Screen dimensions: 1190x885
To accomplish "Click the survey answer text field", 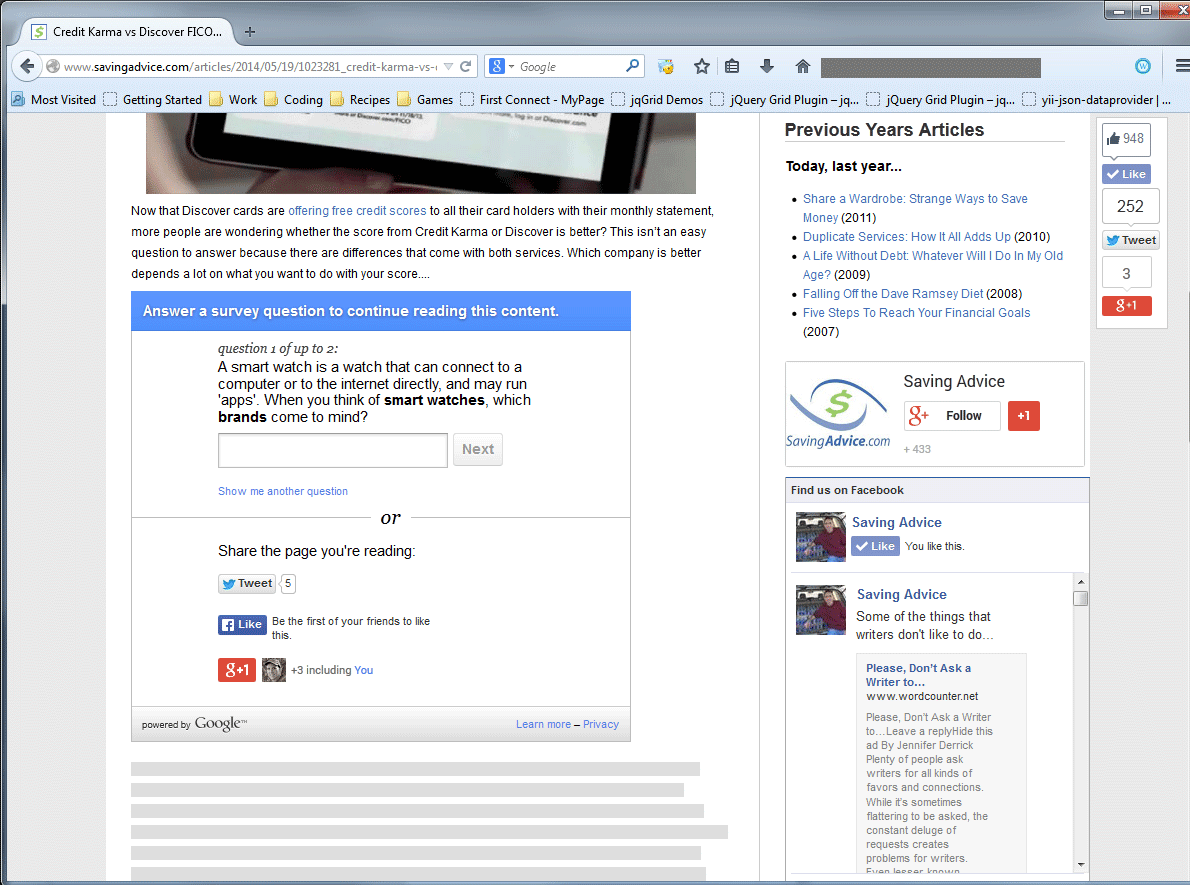I will [332, 450].
